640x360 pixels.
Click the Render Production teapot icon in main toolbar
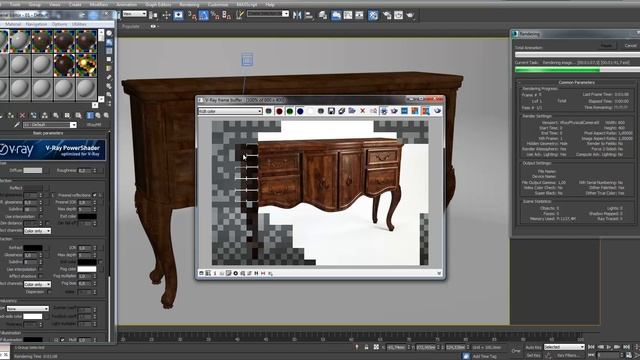tap(410, 16)
